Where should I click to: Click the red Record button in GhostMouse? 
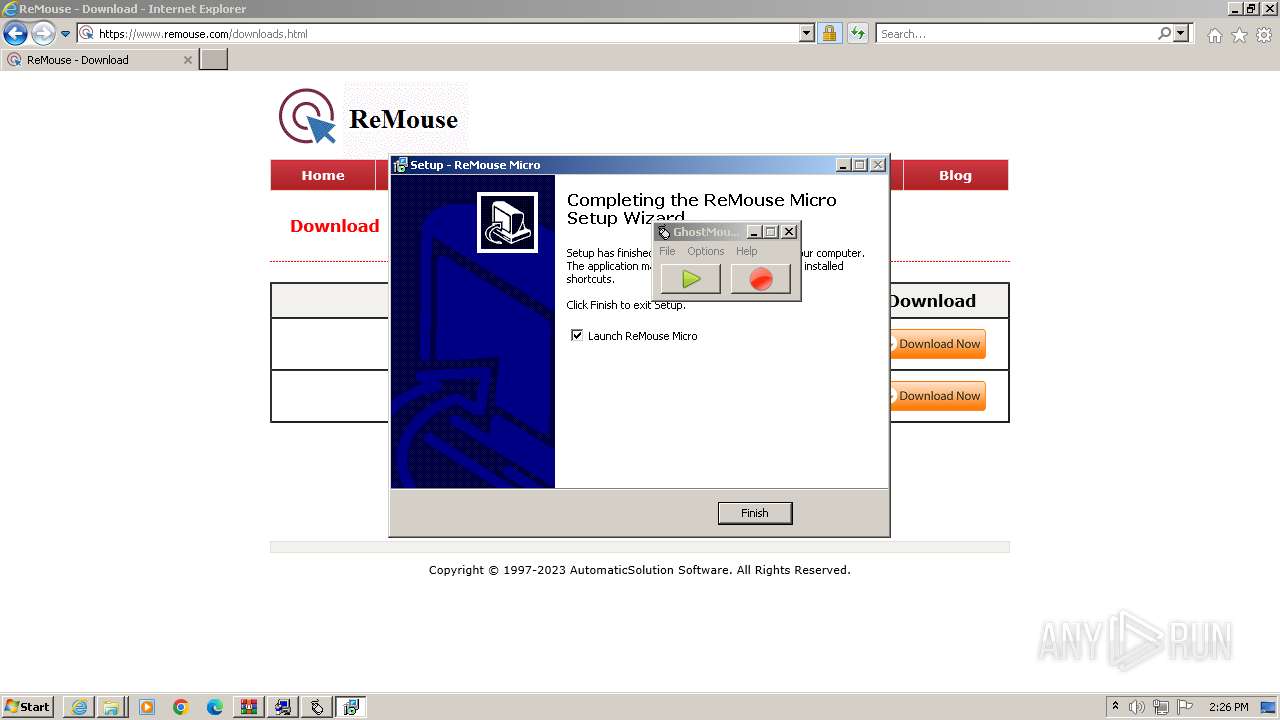[761, 279]
